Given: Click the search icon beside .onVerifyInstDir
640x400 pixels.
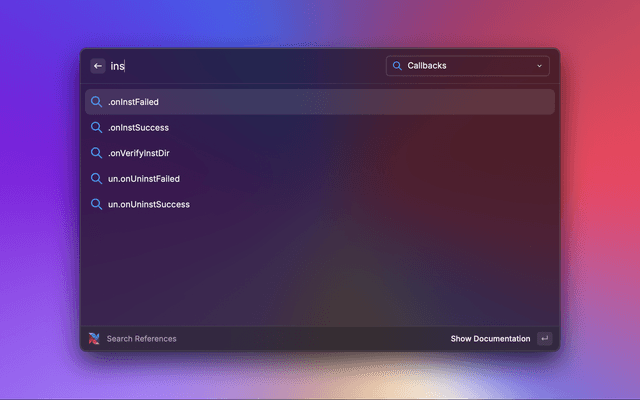Looking at the screenshot, I should click(97, 153).
